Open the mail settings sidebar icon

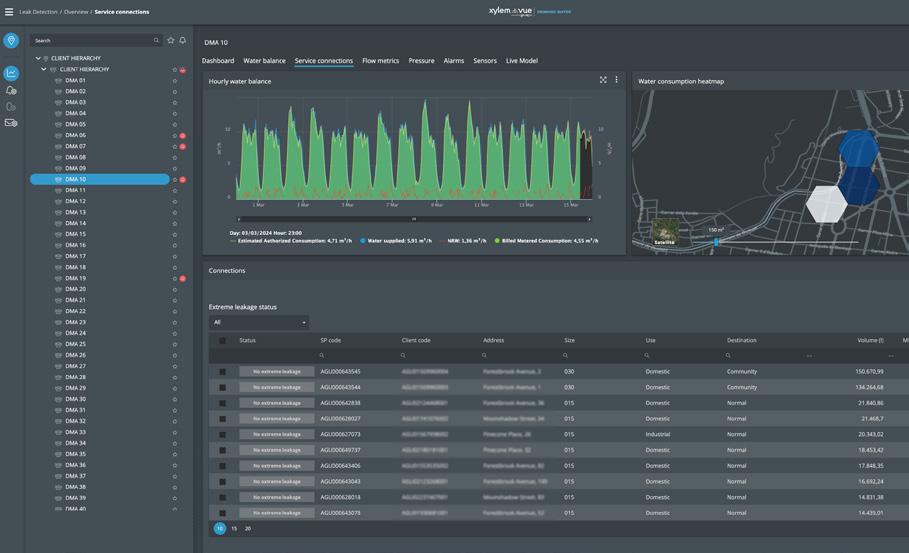pyautogui.click(x=11, y=123)
